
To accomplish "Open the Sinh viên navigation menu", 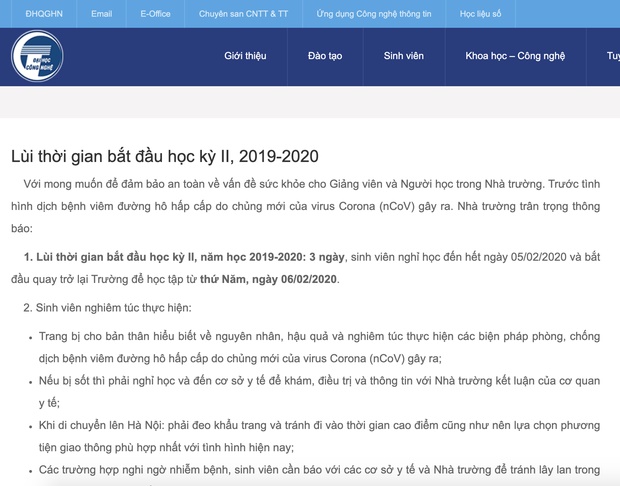I will pyautogui.click(x=403, y=56).
